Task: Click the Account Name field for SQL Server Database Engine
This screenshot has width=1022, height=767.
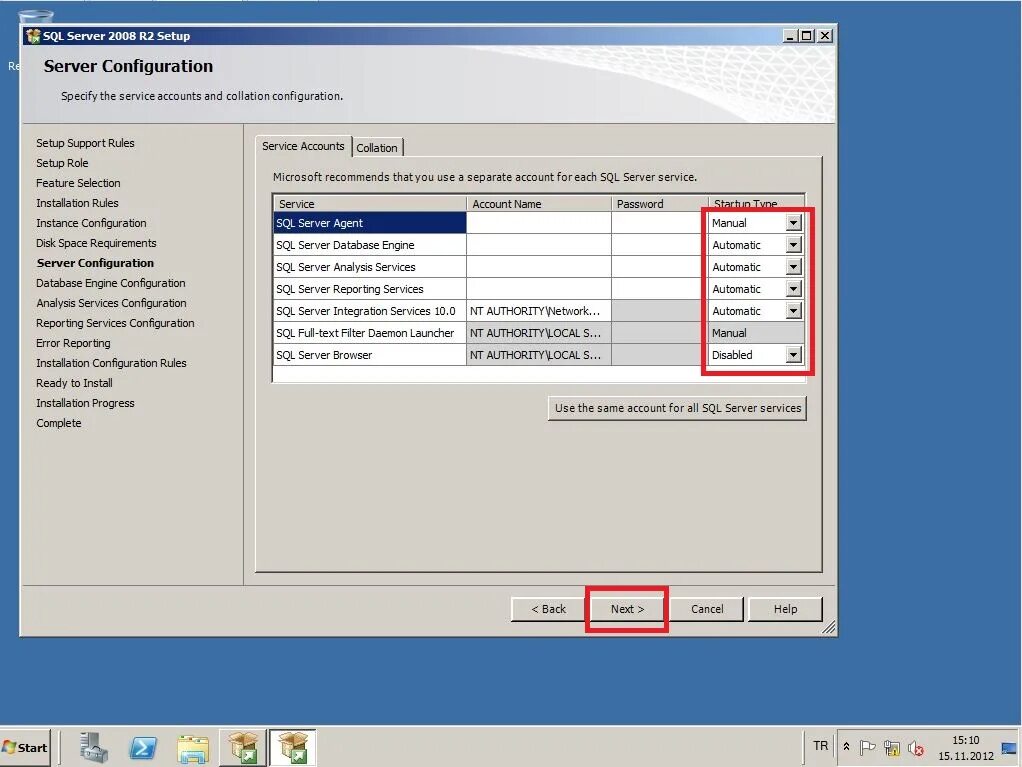Action: click(x=539, y=245)
